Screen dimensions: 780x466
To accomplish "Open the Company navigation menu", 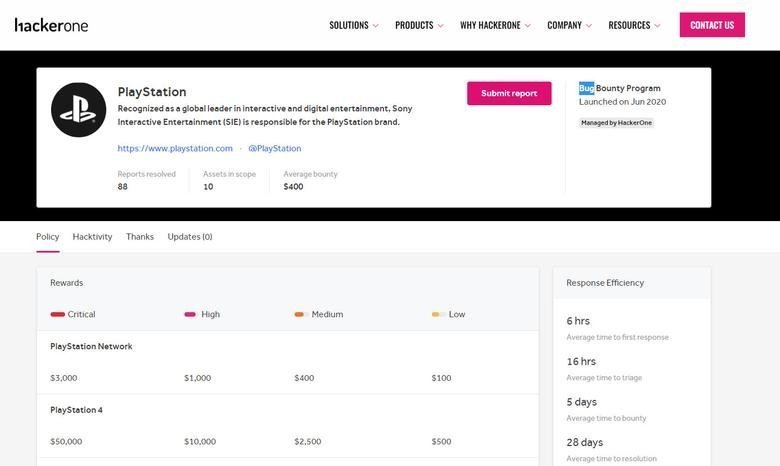I will [x=569, y=25].
